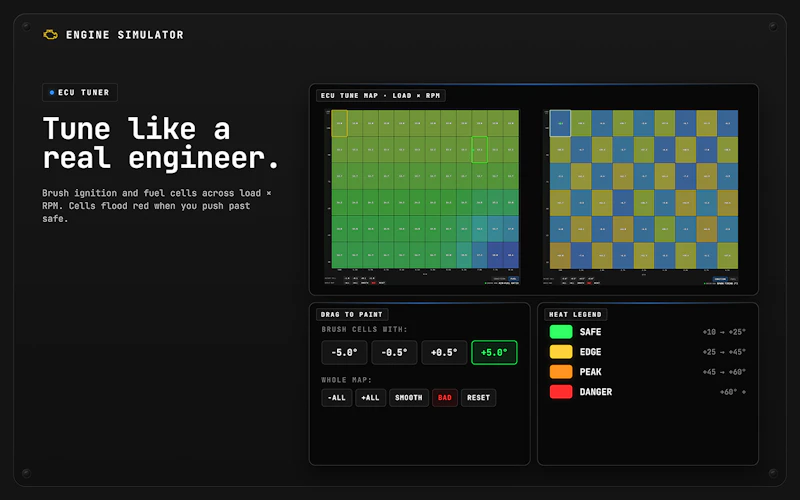This screenshot has height=500, width=800.
Task: Click the '+10 → +25°' range text
Action: click(x=724, y=332)
